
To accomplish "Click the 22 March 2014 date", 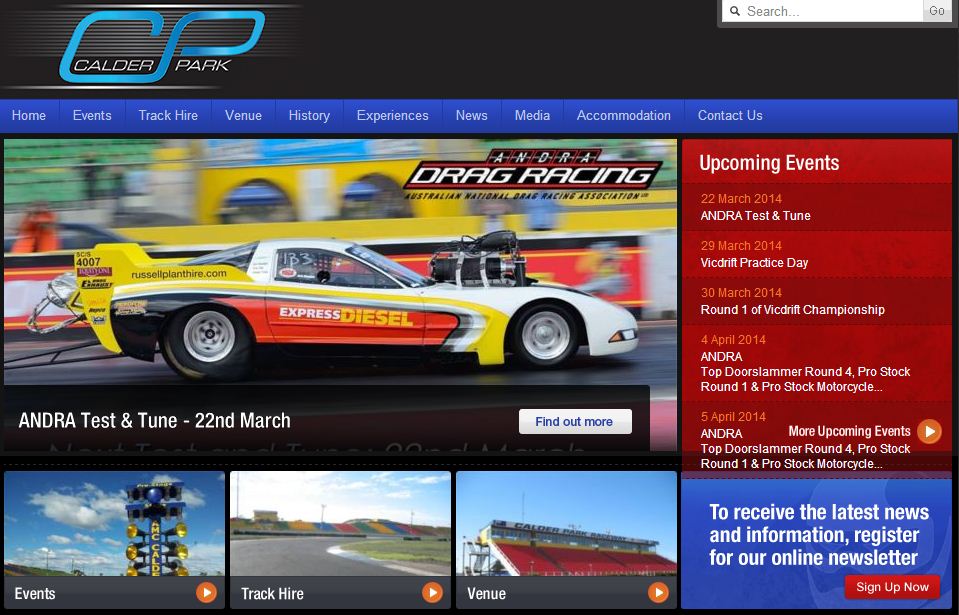I will pyautogui.click(x=741, y=199).
